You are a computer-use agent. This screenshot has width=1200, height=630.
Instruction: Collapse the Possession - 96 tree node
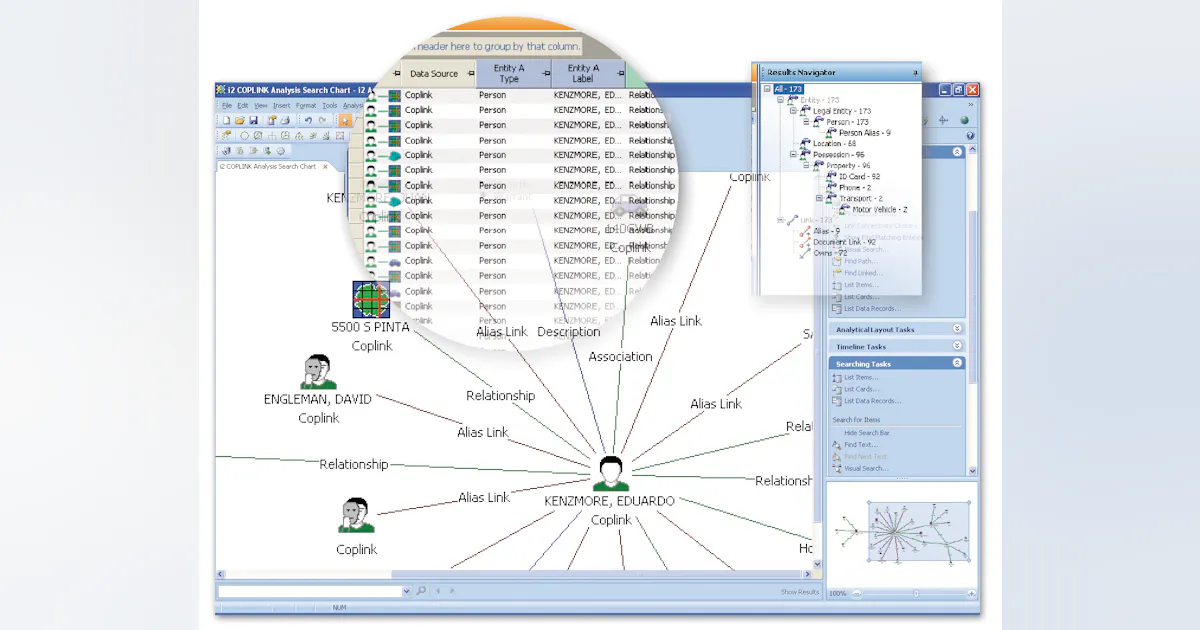pos(793,154)
